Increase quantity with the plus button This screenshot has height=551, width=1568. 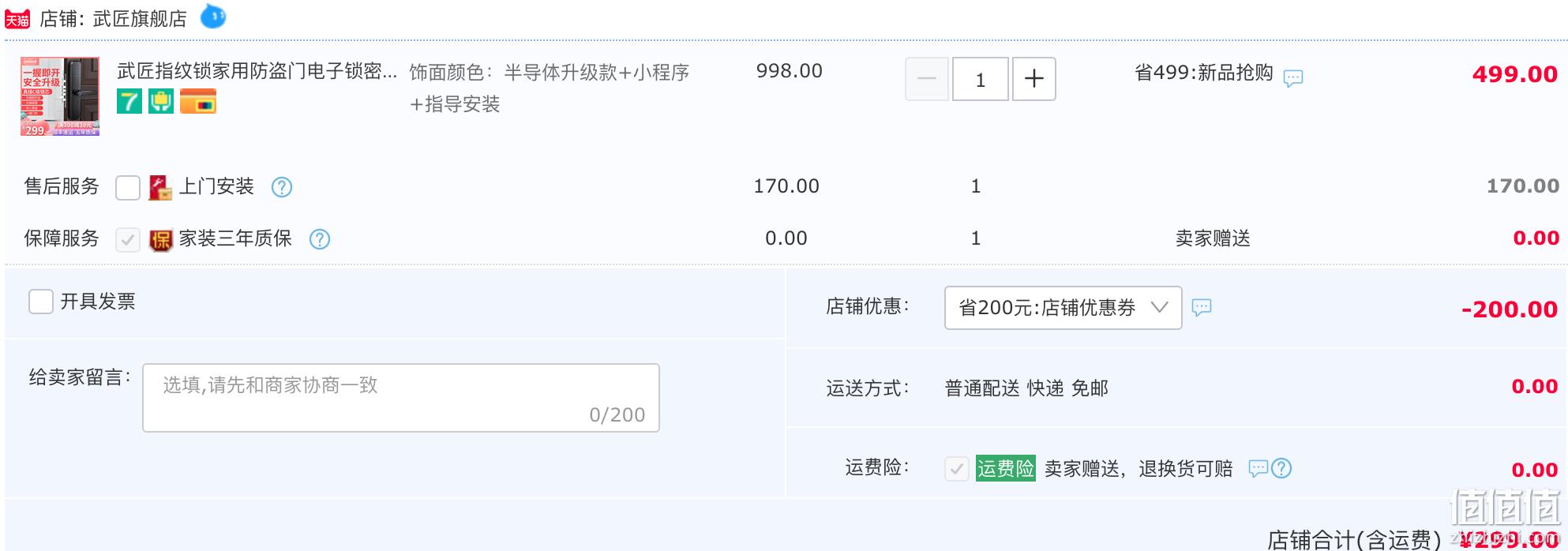[1034, 79]
